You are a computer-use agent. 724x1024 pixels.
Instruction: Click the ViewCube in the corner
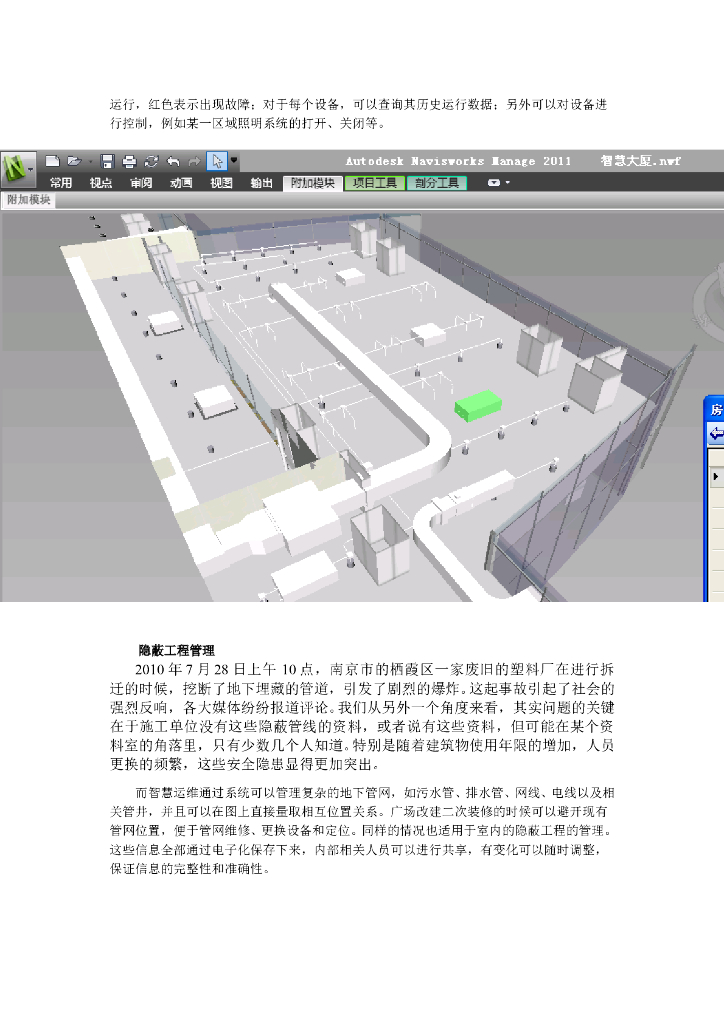pos(710,302)
